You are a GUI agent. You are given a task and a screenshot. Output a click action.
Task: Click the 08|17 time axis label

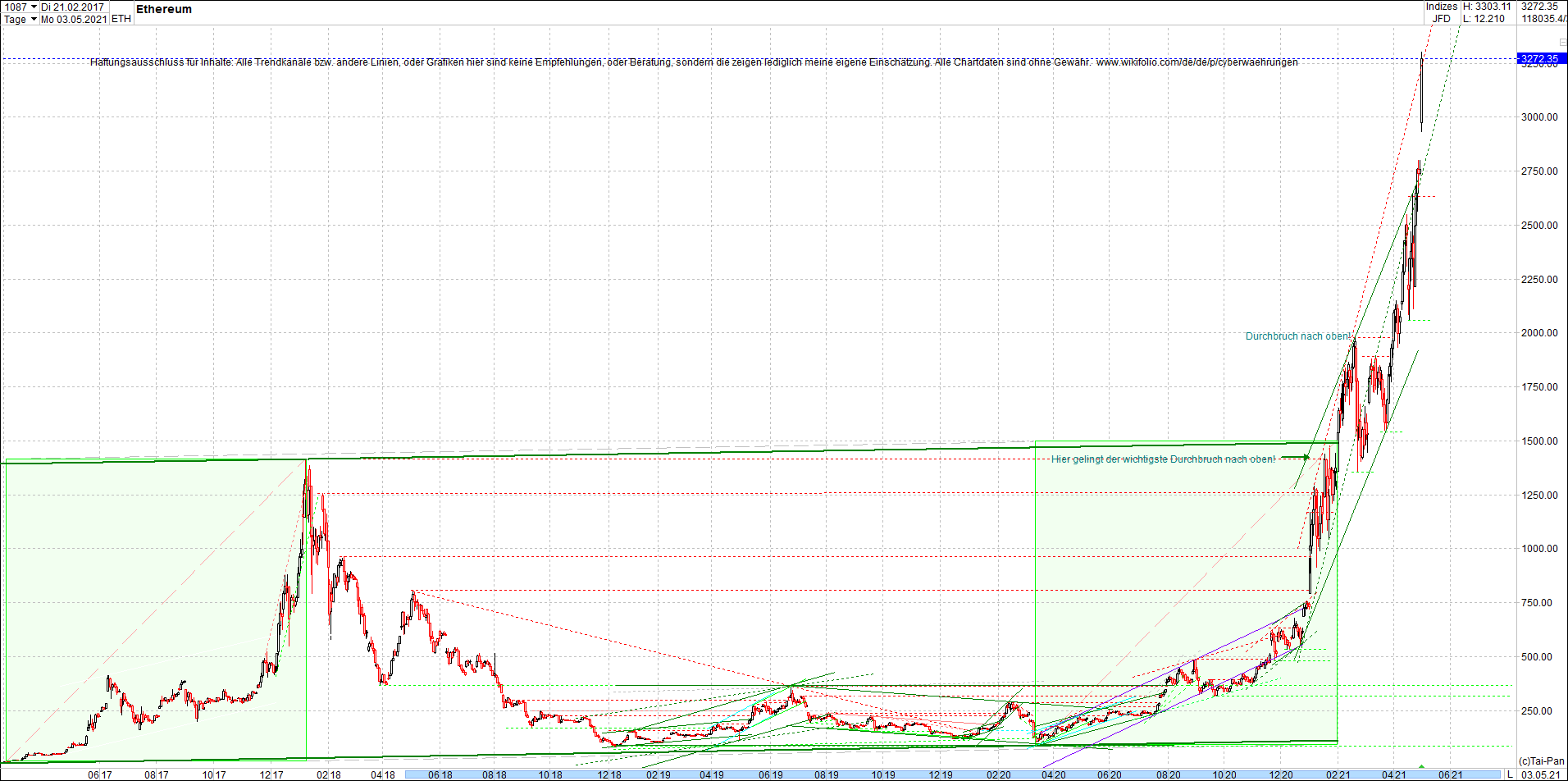pyautogui.click(x=156, y=774)
